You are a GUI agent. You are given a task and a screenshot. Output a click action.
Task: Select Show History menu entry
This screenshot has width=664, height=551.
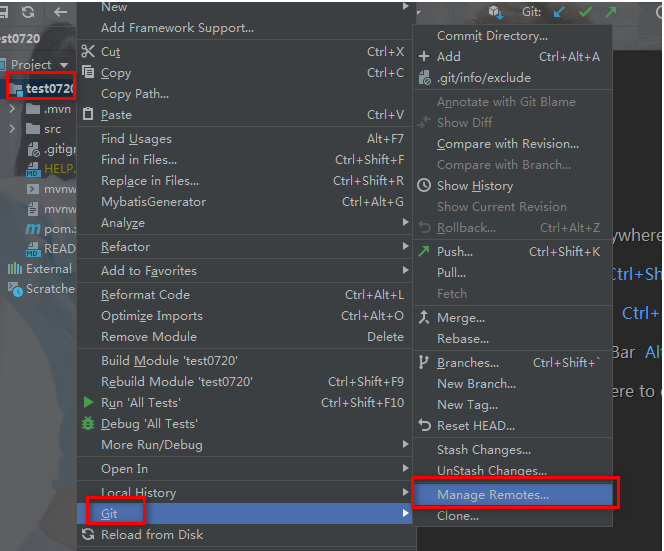tap(474, 186)
